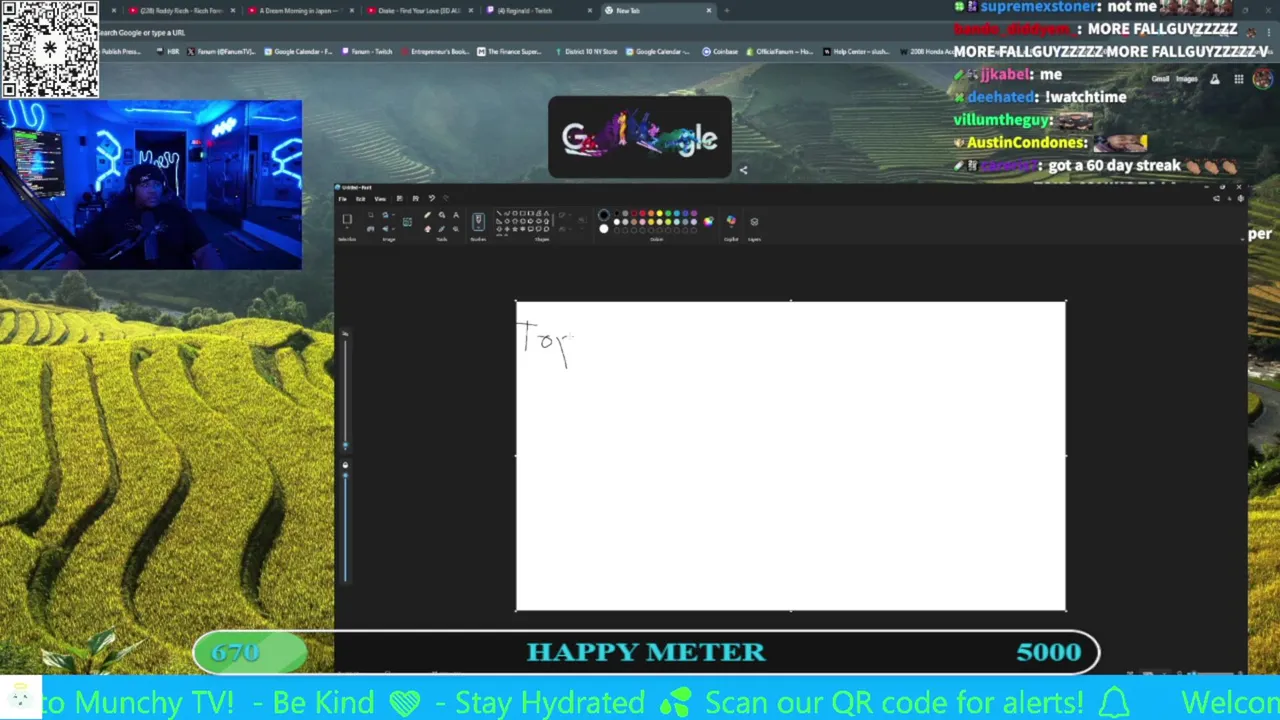Open the line Size dropdown
The image size is (1280, 720).
[x=582, y=220]
